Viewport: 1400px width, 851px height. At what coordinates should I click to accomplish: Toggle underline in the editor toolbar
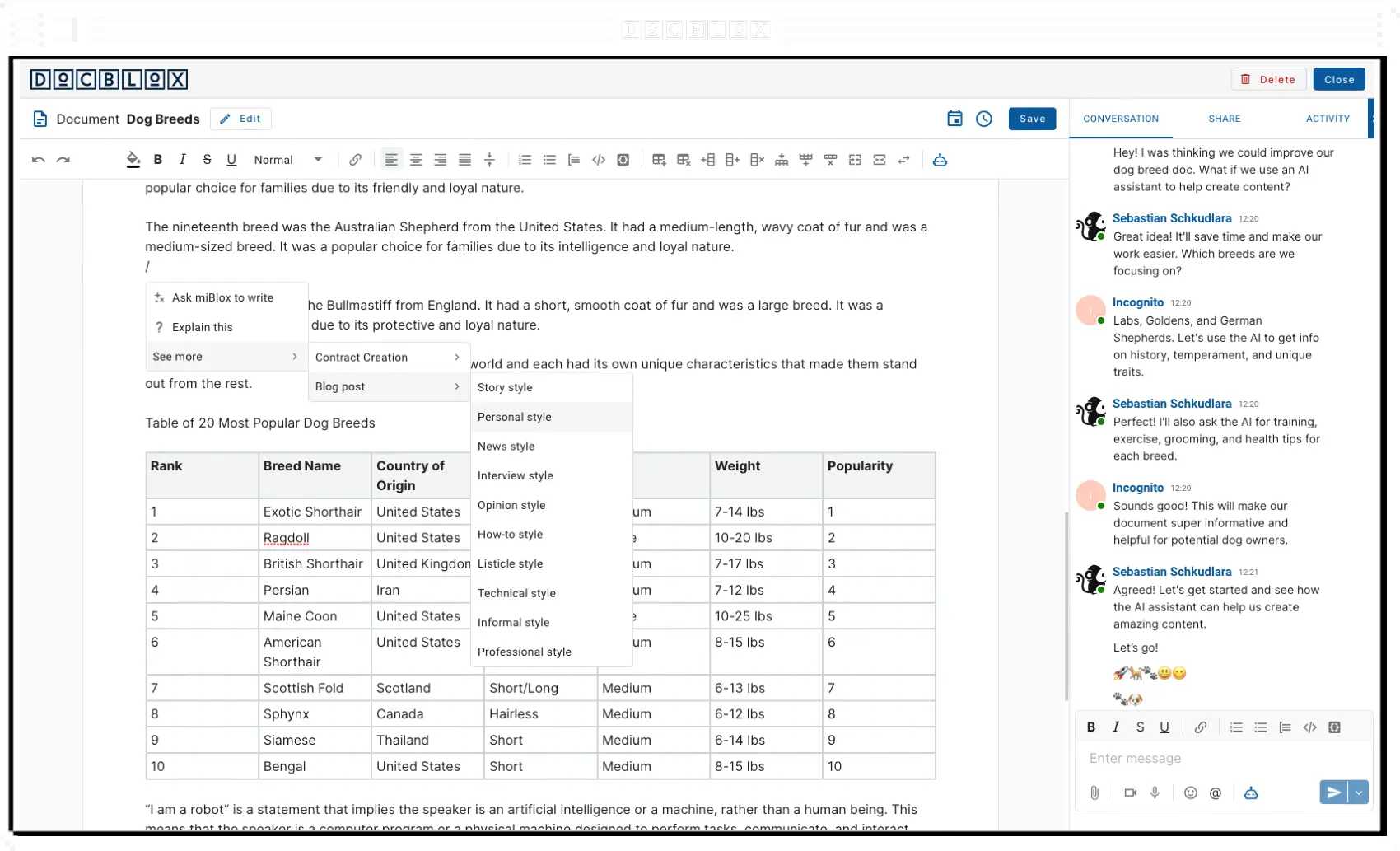[231, 160]
